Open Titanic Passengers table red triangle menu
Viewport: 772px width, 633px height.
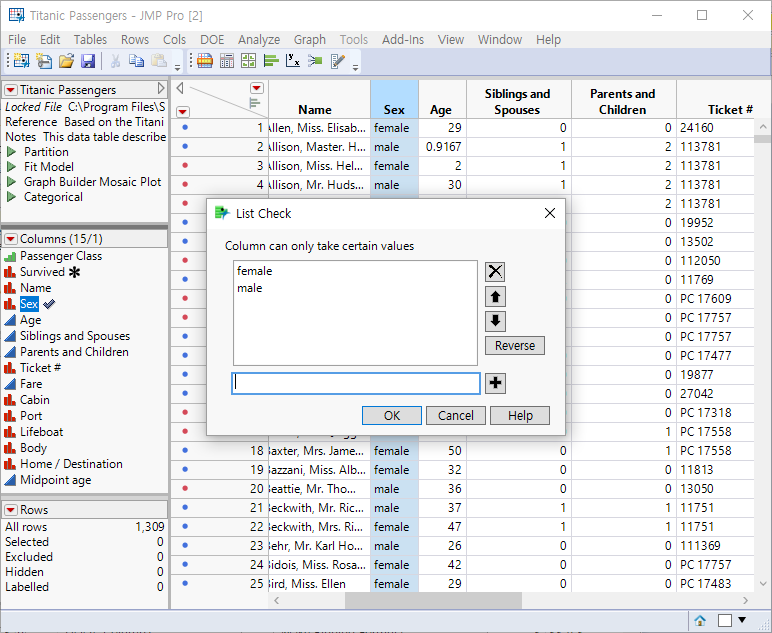pos(11,90)
